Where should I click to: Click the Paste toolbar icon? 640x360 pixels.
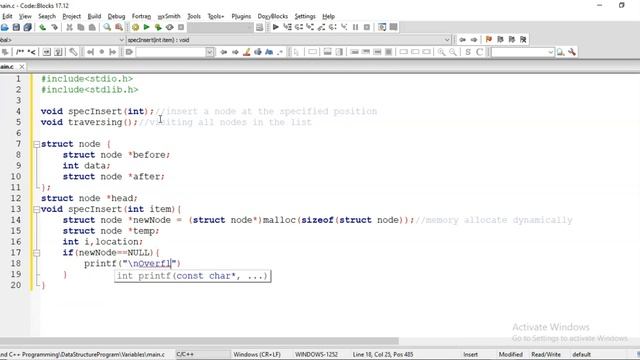(x=92, y=27)
